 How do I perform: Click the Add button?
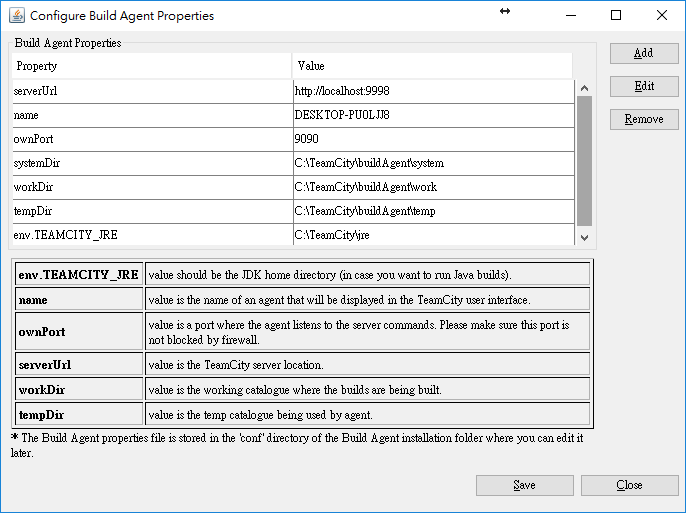(644, 53)
